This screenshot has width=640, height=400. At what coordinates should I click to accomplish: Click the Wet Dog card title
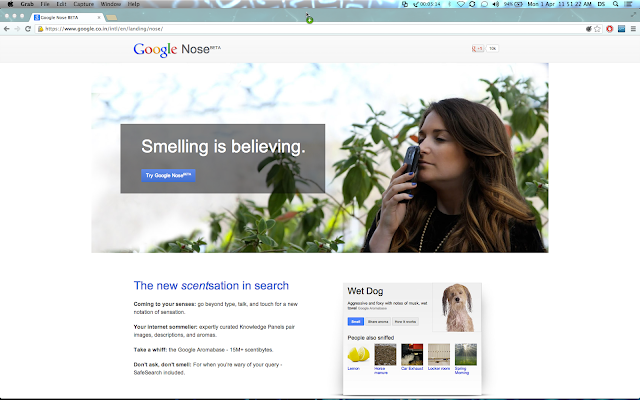tap(365, 291)
